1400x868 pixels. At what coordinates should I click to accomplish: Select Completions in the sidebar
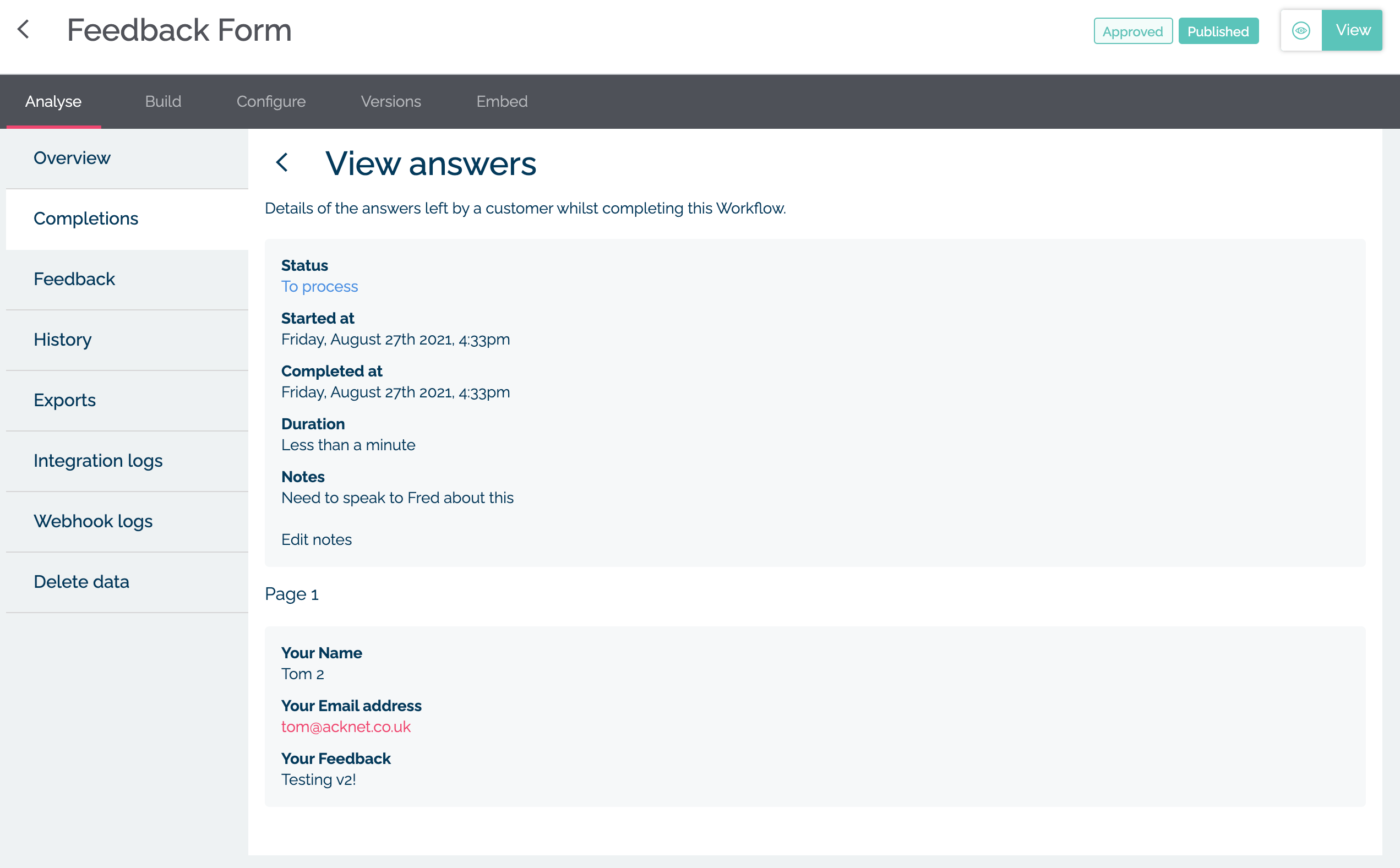click(127, 219)
